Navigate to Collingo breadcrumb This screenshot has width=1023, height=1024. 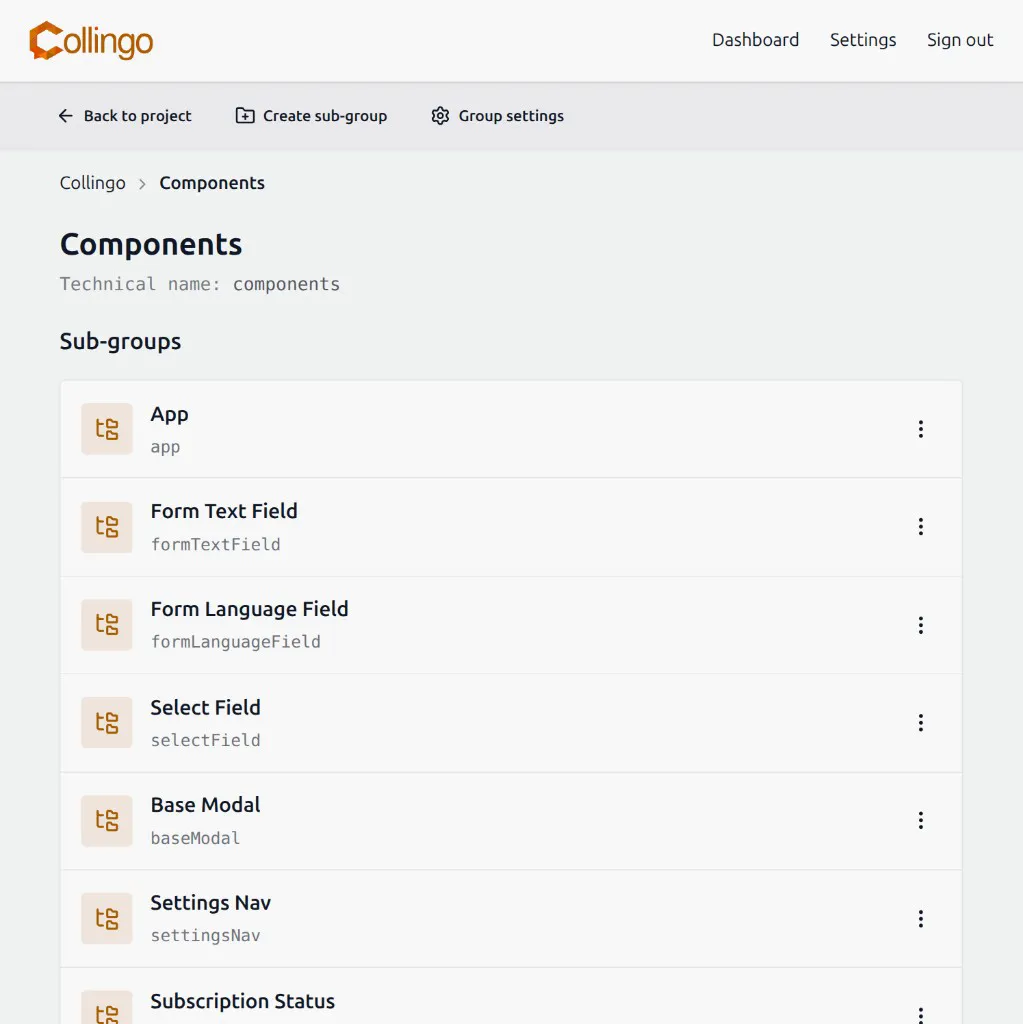[93, 183]
